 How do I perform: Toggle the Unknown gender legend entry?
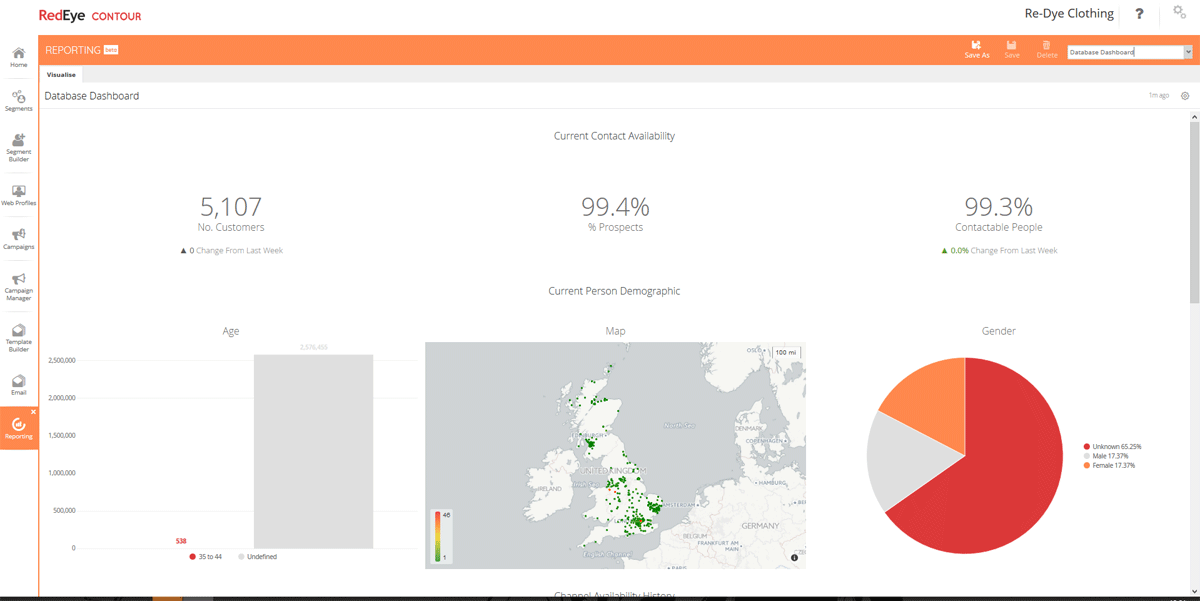[x=1116, y=447]
